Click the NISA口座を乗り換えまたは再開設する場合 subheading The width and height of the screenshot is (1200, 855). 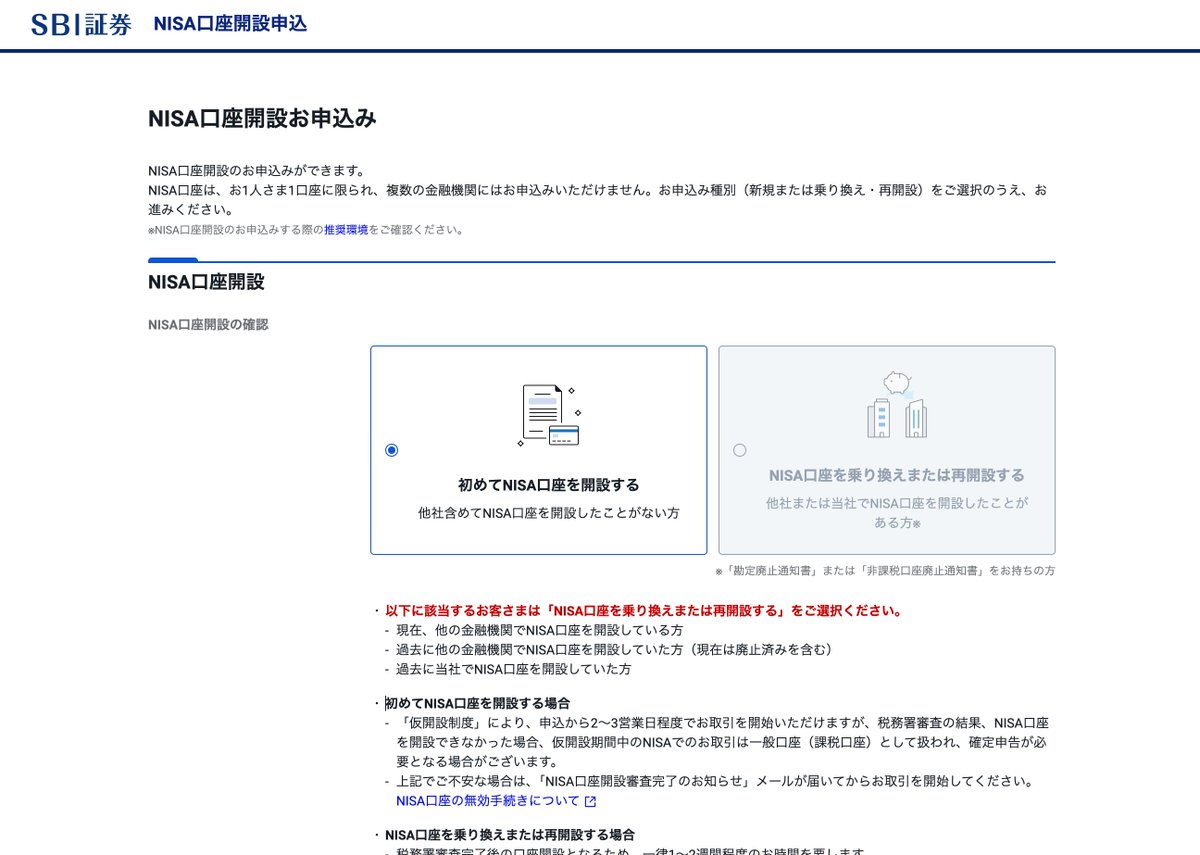[509, 835]
